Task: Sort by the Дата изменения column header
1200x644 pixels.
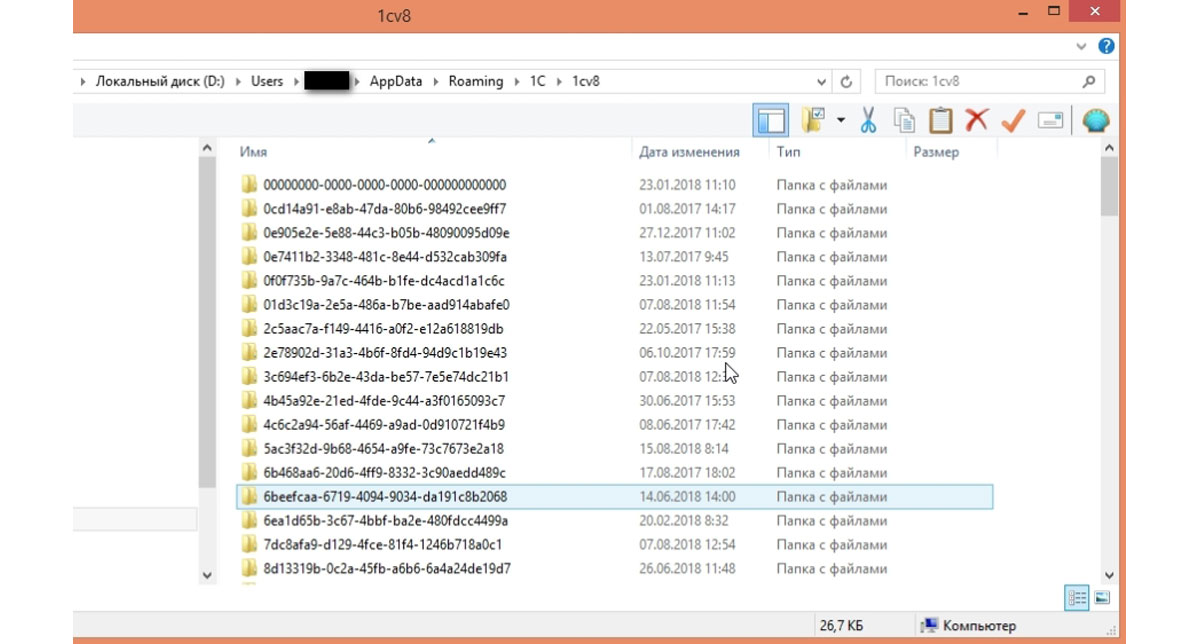Action: point(689,153)
